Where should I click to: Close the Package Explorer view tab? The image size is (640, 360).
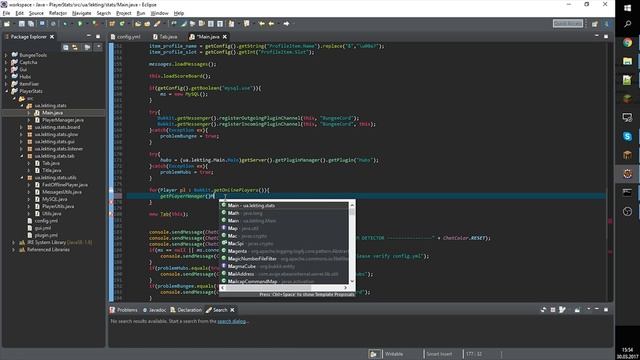tap(52, 37)
